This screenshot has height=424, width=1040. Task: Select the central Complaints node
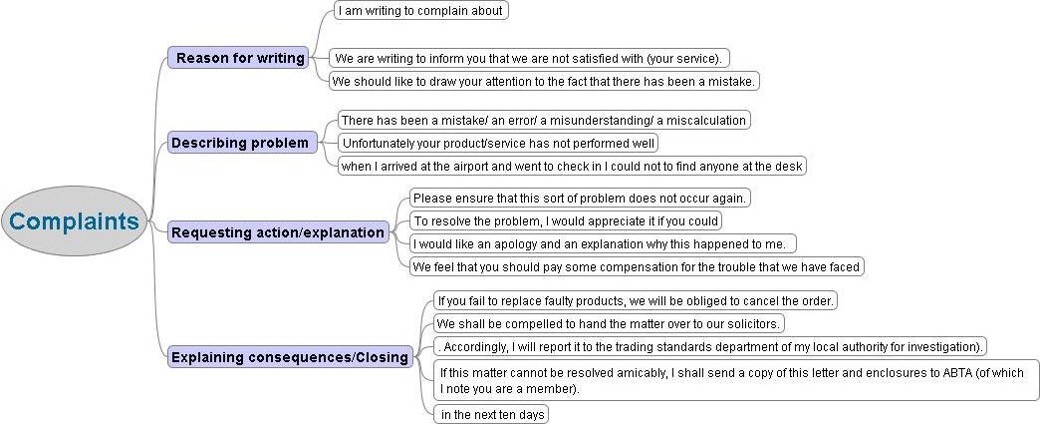pos(74,221)
